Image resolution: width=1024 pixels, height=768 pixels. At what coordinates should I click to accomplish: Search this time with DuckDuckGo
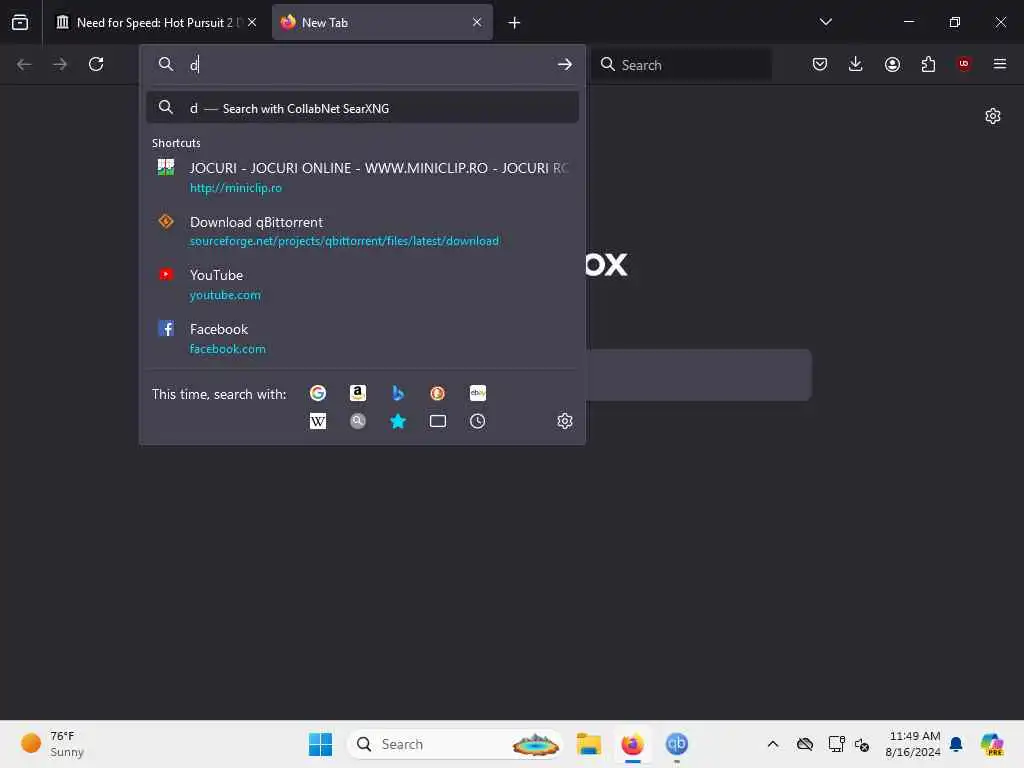438,393
